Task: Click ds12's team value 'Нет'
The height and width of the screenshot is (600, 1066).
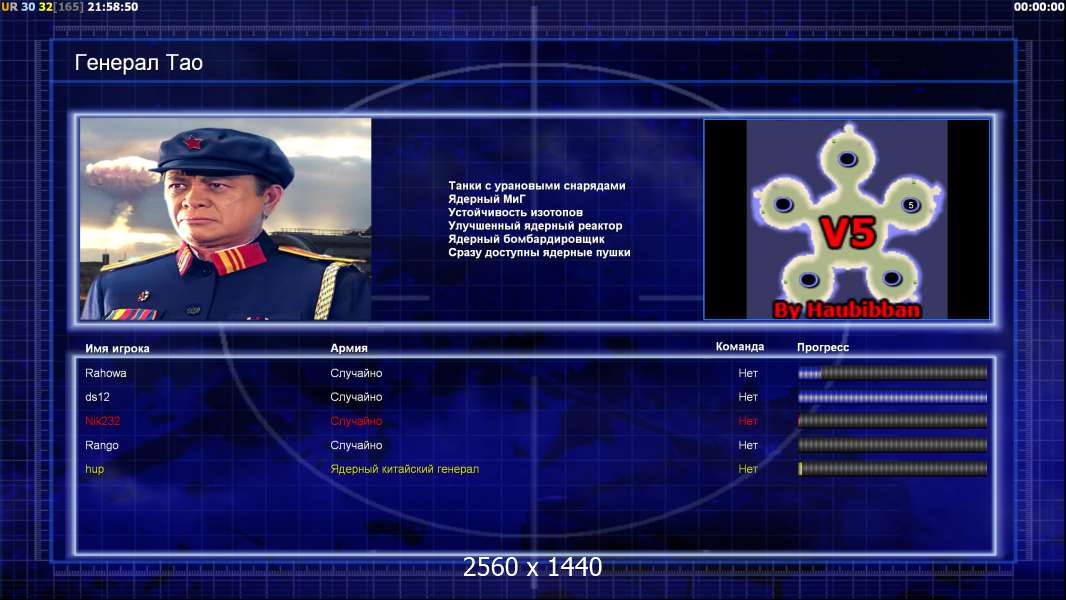Action: pyautogui.click(x=748, y=397)
